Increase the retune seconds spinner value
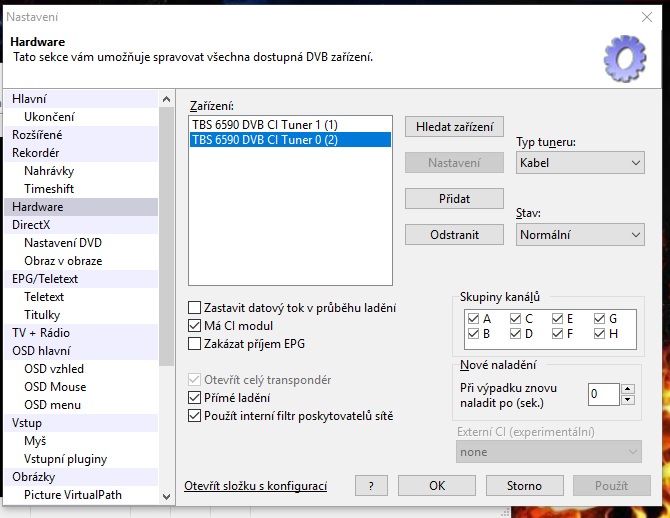The image size is (670, 518). tap(627, 388)
